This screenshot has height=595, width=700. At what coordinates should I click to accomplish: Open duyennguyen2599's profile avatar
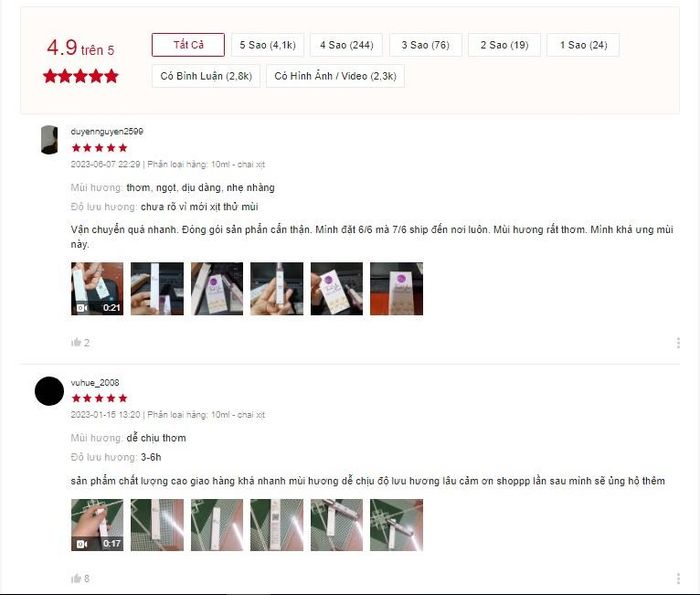coord(49,140)
